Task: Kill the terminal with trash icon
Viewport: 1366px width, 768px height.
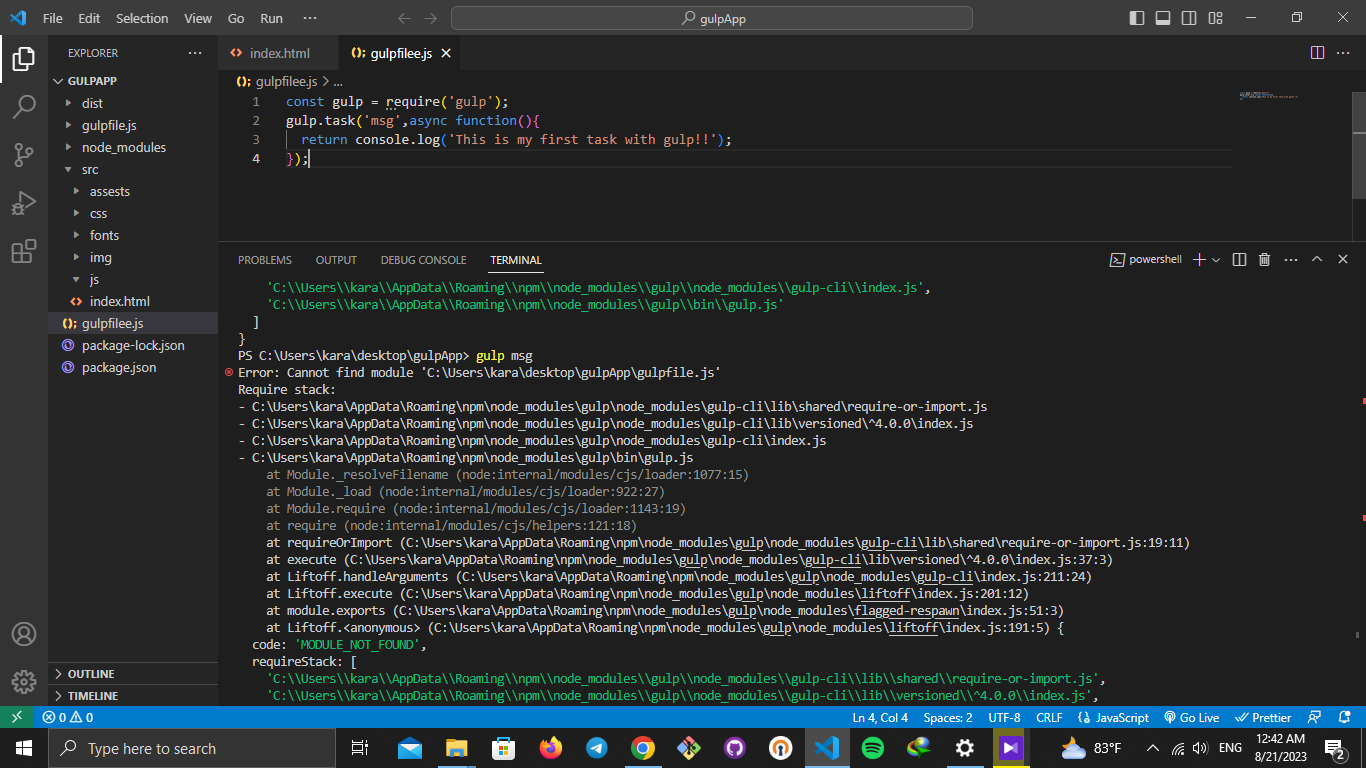Action: click(x=1264, y=259)
